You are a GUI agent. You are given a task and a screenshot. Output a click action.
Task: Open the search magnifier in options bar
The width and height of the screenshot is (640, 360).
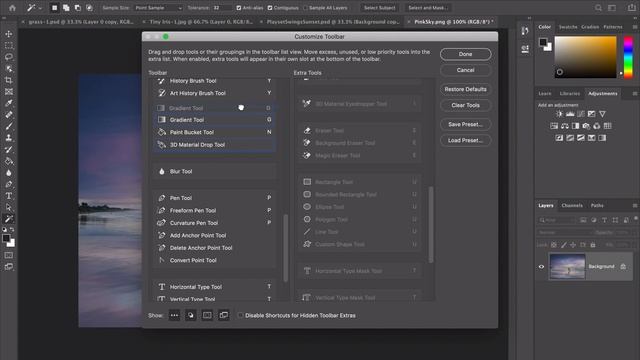click(x=598, y=8)
